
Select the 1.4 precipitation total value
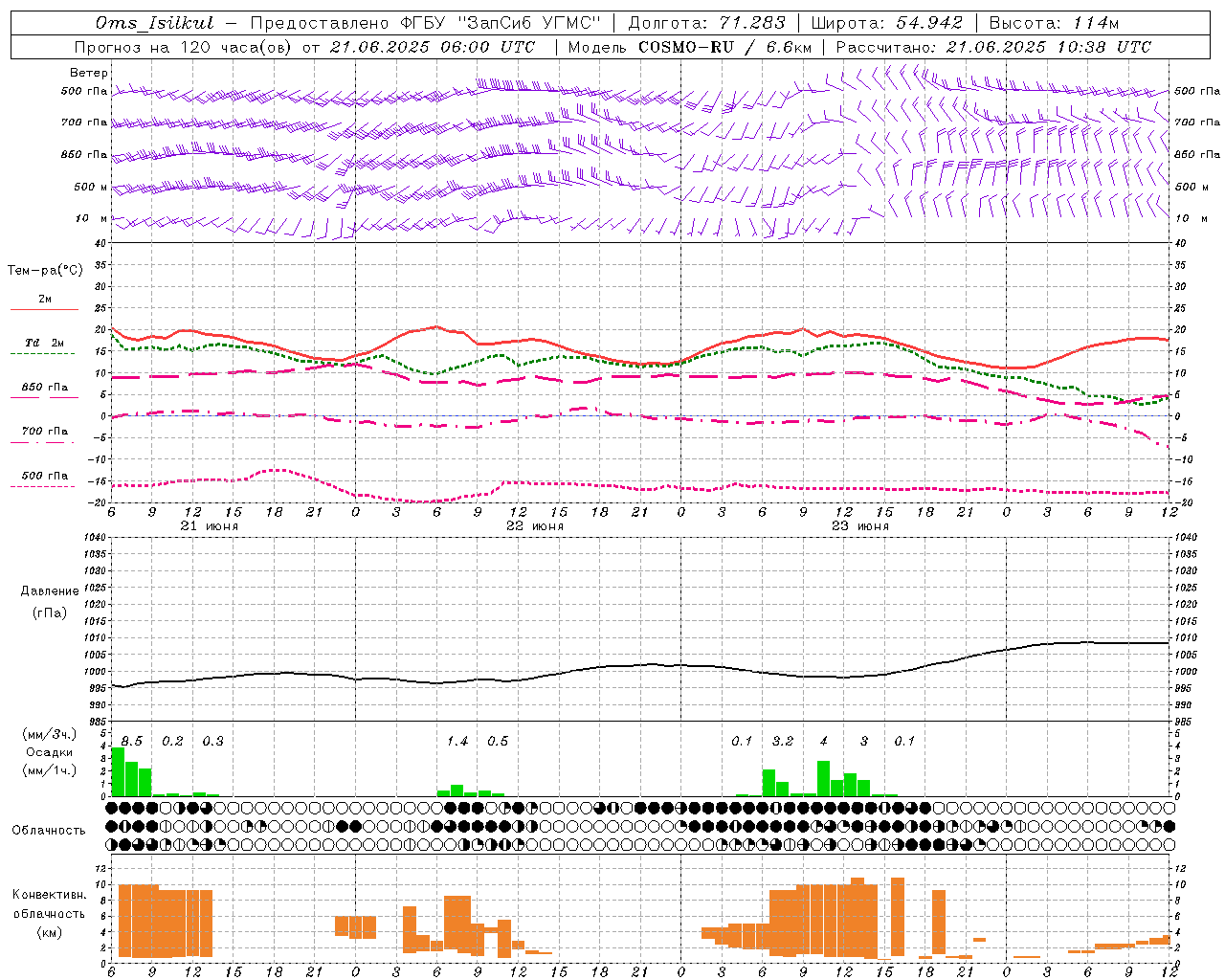[457, 741]
